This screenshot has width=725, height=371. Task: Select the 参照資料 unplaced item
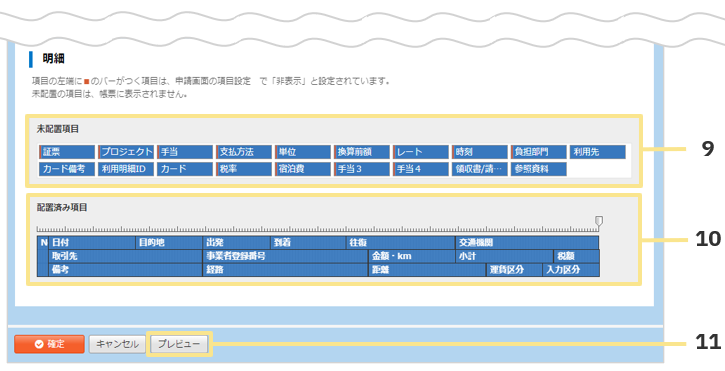(x=539, y=169)
